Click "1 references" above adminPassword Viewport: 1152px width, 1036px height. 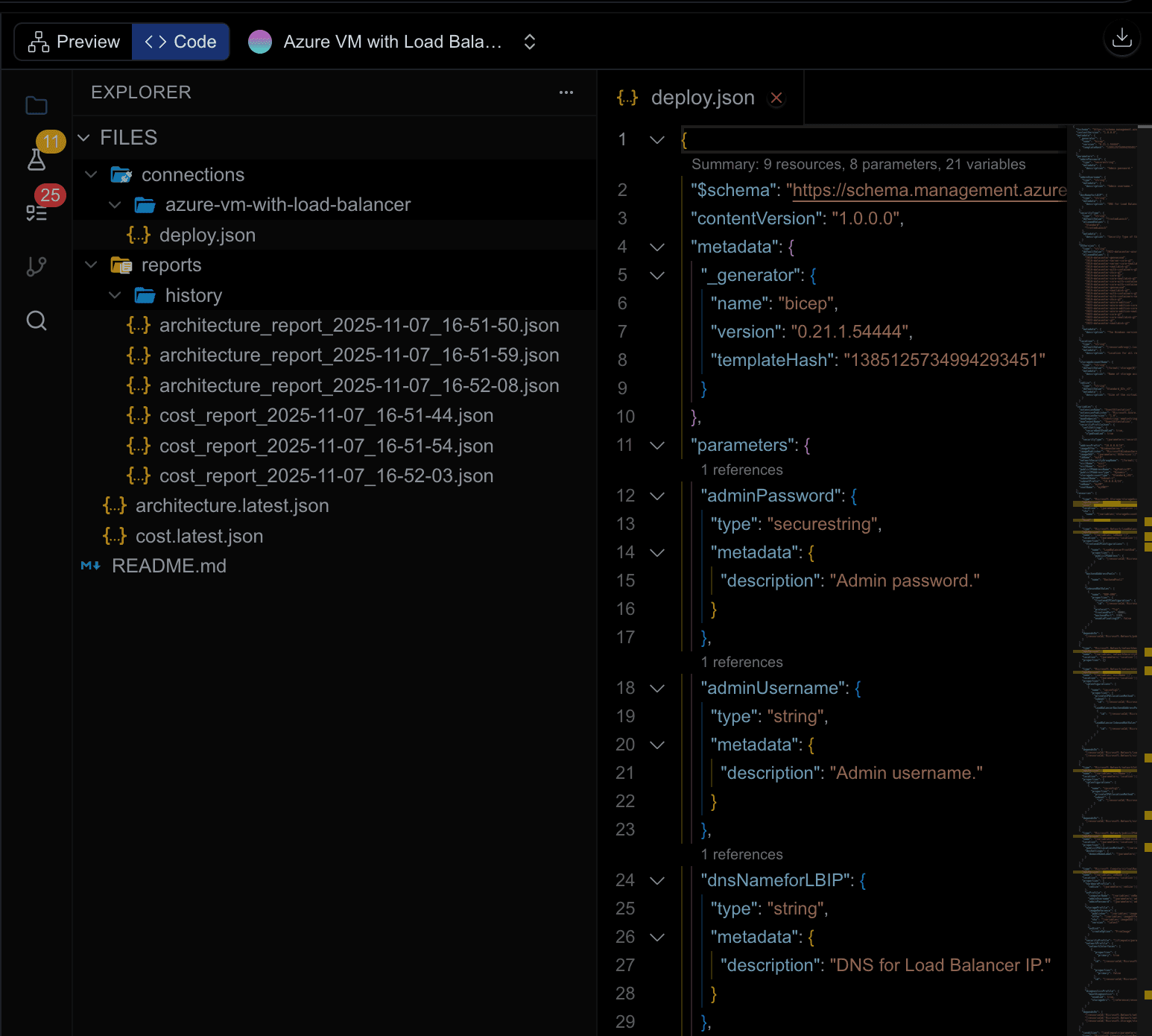742,470
